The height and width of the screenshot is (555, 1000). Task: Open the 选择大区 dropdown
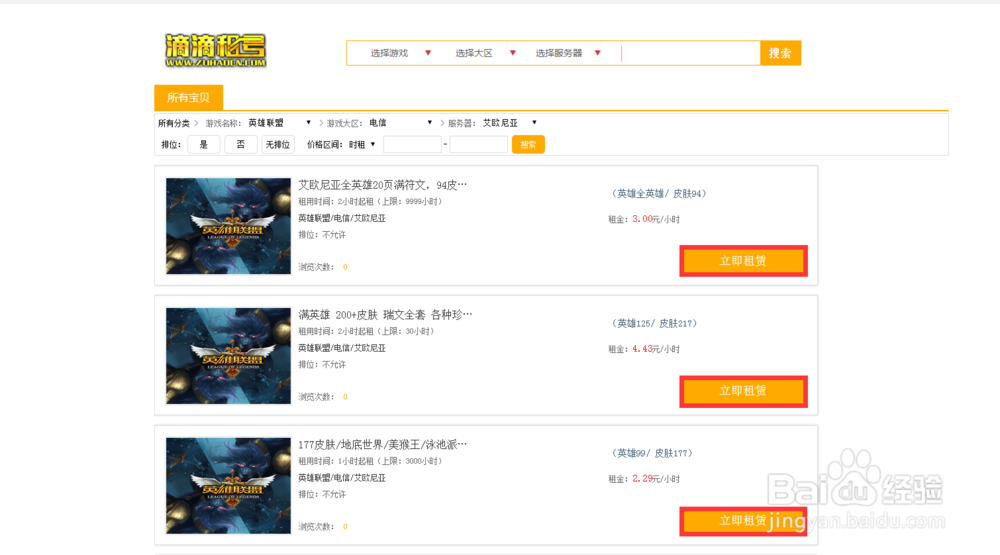tap(485, 53)
